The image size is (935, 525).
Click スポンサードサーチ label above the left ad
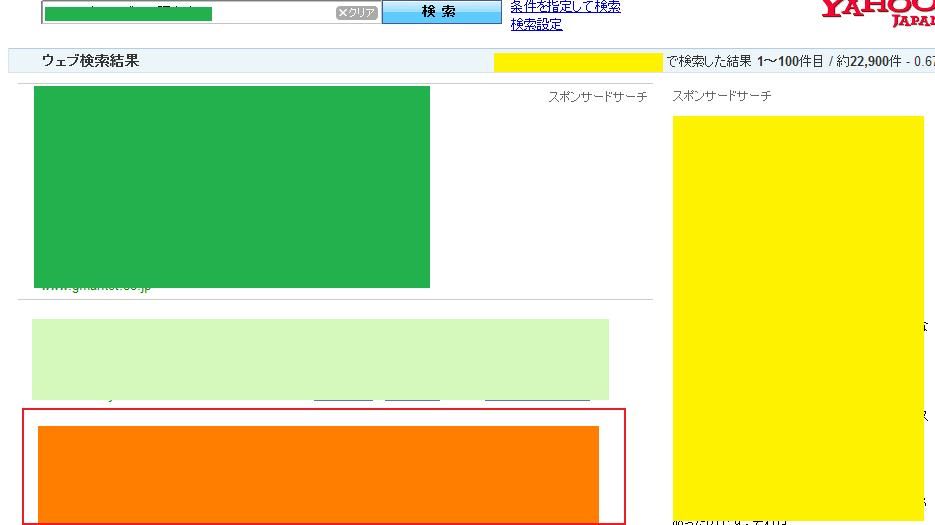click(x=597, y=97)
